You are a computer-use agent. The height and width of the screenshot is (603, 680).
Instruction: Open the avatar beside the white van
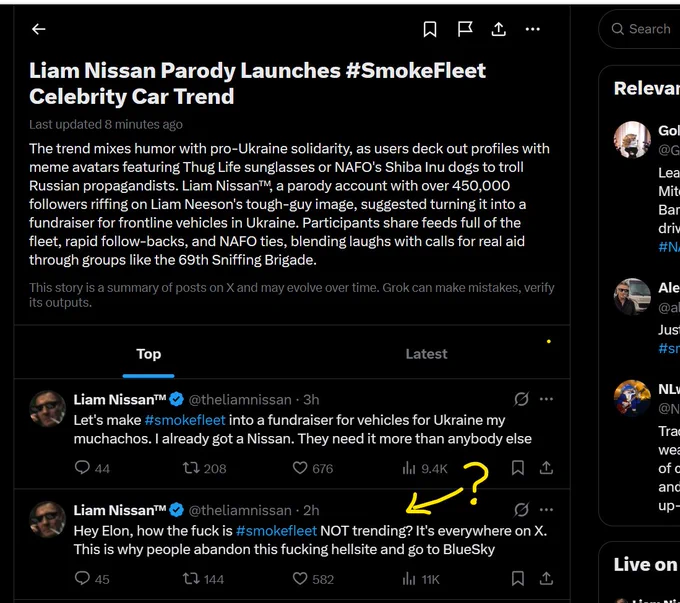tap(632, 296)
